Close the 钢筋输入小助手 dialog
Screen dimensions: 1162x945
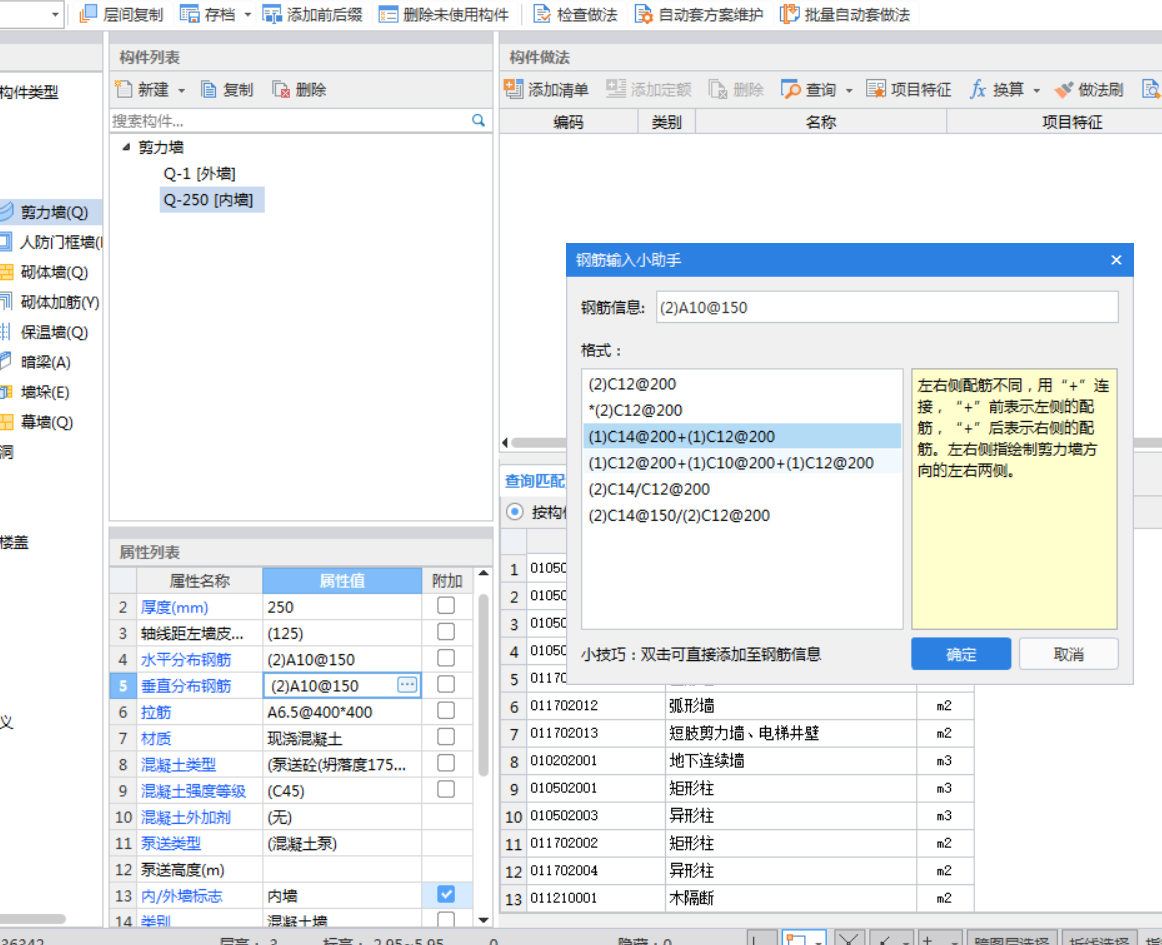pyautogui.click(x=1116, y=260)
